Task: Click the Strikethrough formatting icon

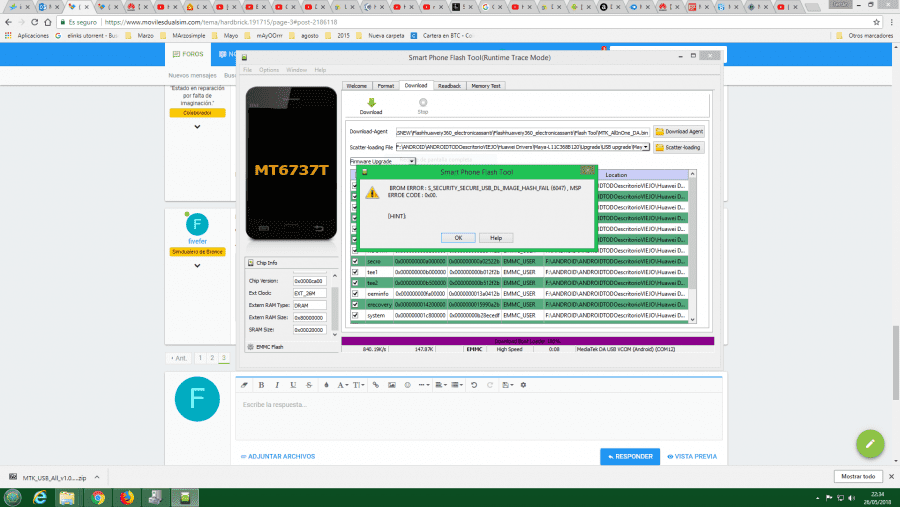Action: [x=309, y=385]
